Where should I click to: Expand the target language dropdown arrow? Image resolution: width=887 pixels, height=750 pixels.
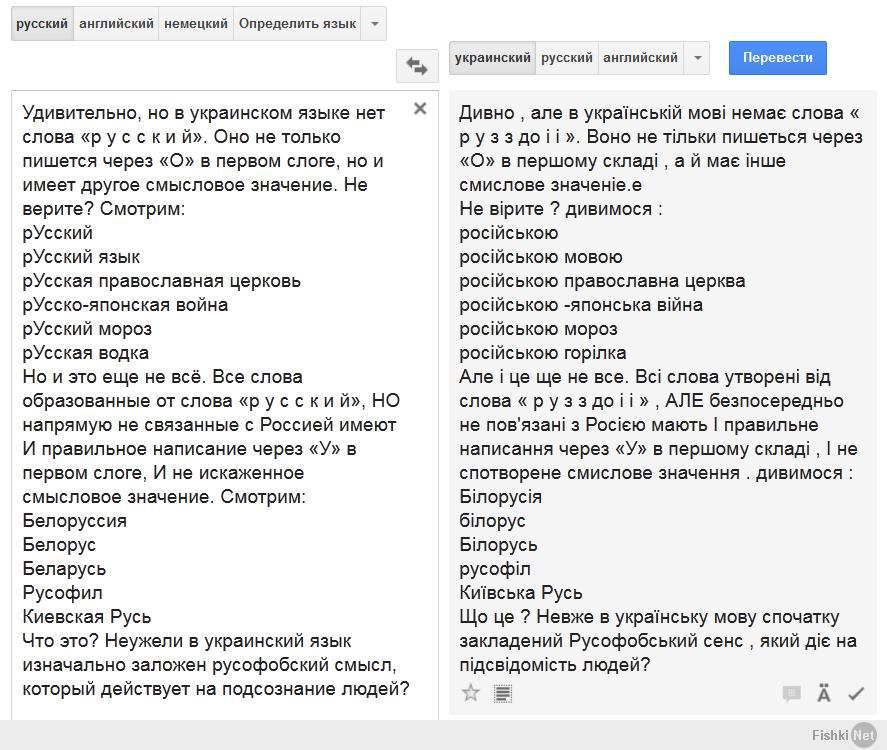click(697, 58)
